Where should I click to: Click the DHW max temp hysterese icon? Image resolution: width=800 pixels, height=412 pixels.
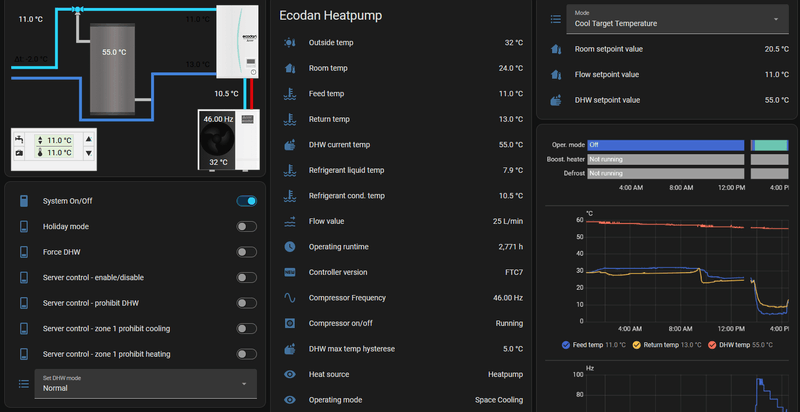point(290,349)
